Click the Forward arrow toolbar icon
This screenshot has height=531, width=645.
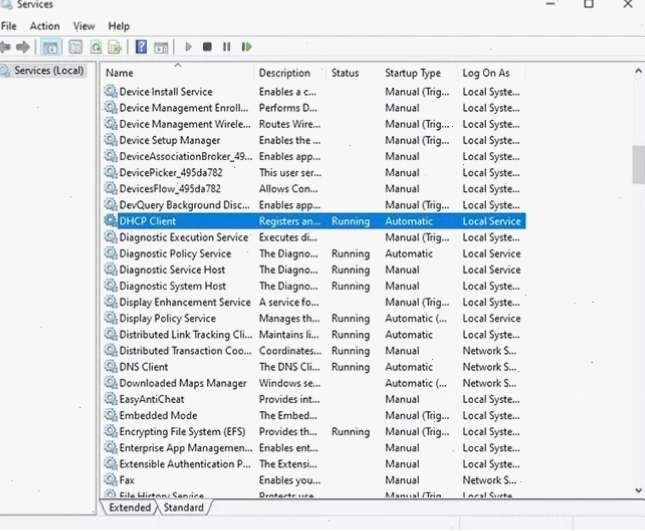[x=23, y=47]
